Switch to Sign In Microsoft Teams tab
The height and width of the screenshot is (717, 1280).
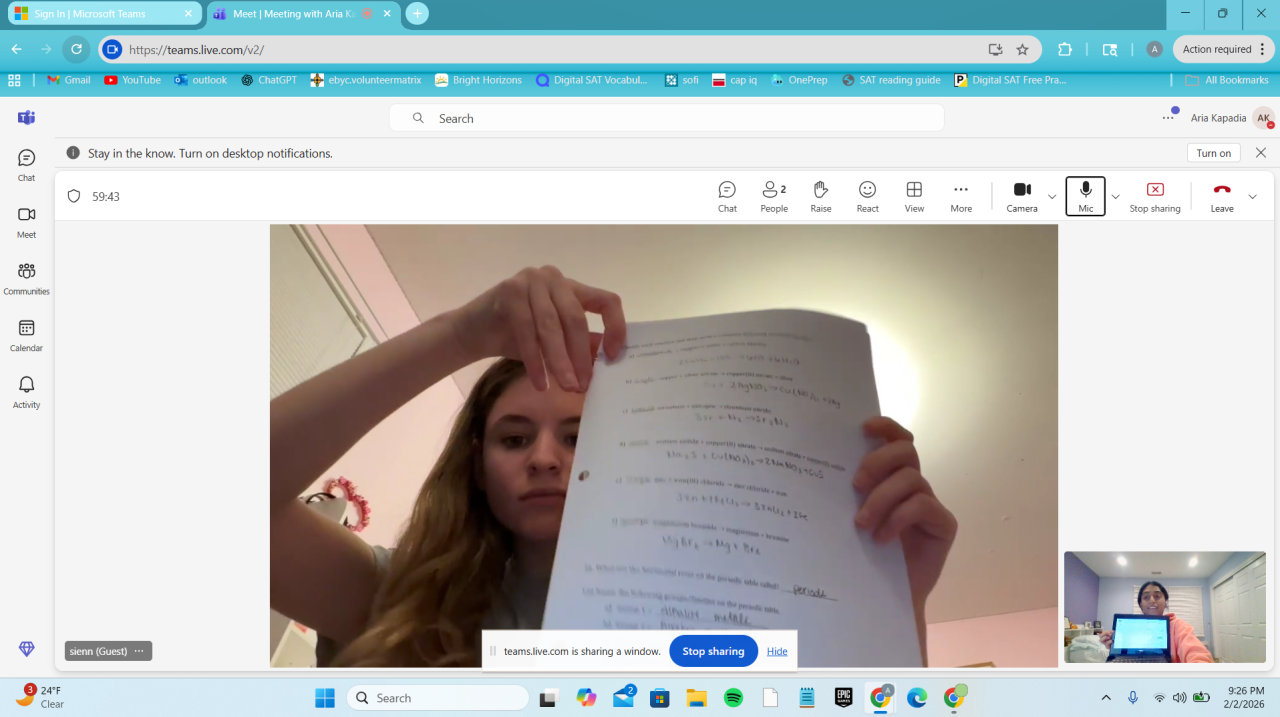point(102,14)
